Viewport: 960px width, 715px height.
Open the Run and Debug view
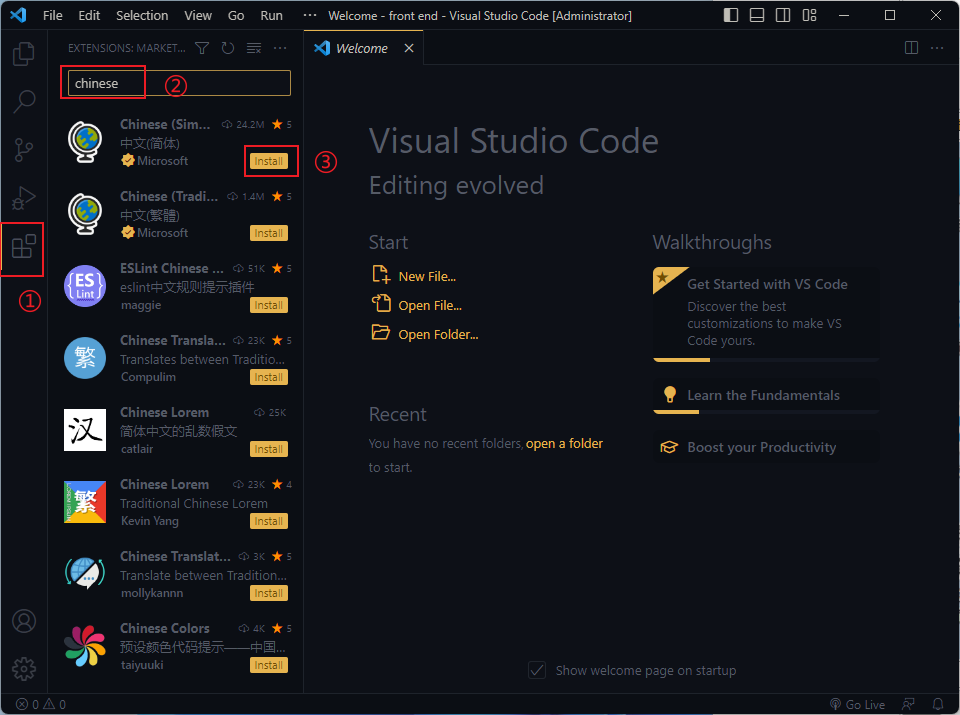point(24,198)
